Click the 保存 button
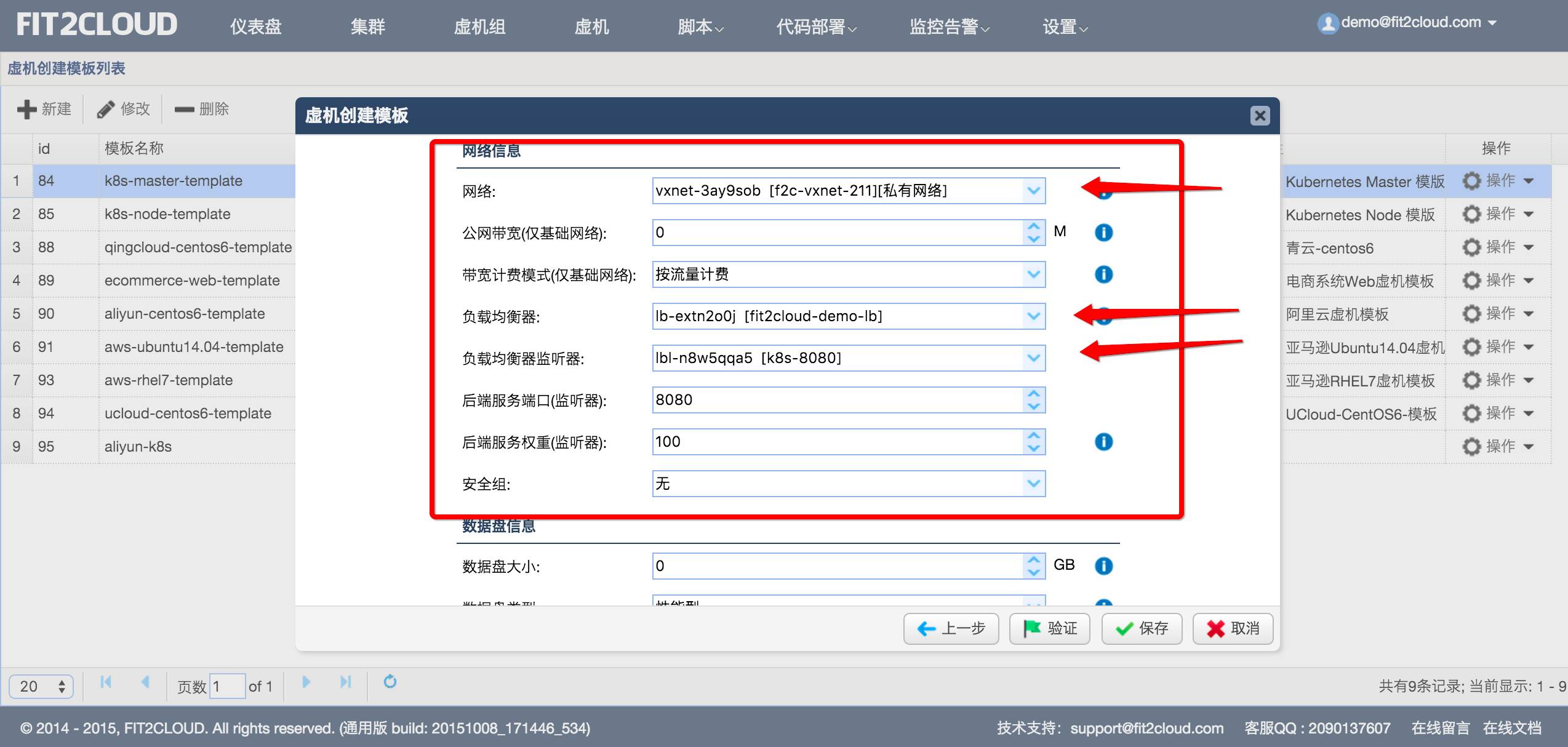This screenshot has width=1568, height=747. tap(1142, 629)
